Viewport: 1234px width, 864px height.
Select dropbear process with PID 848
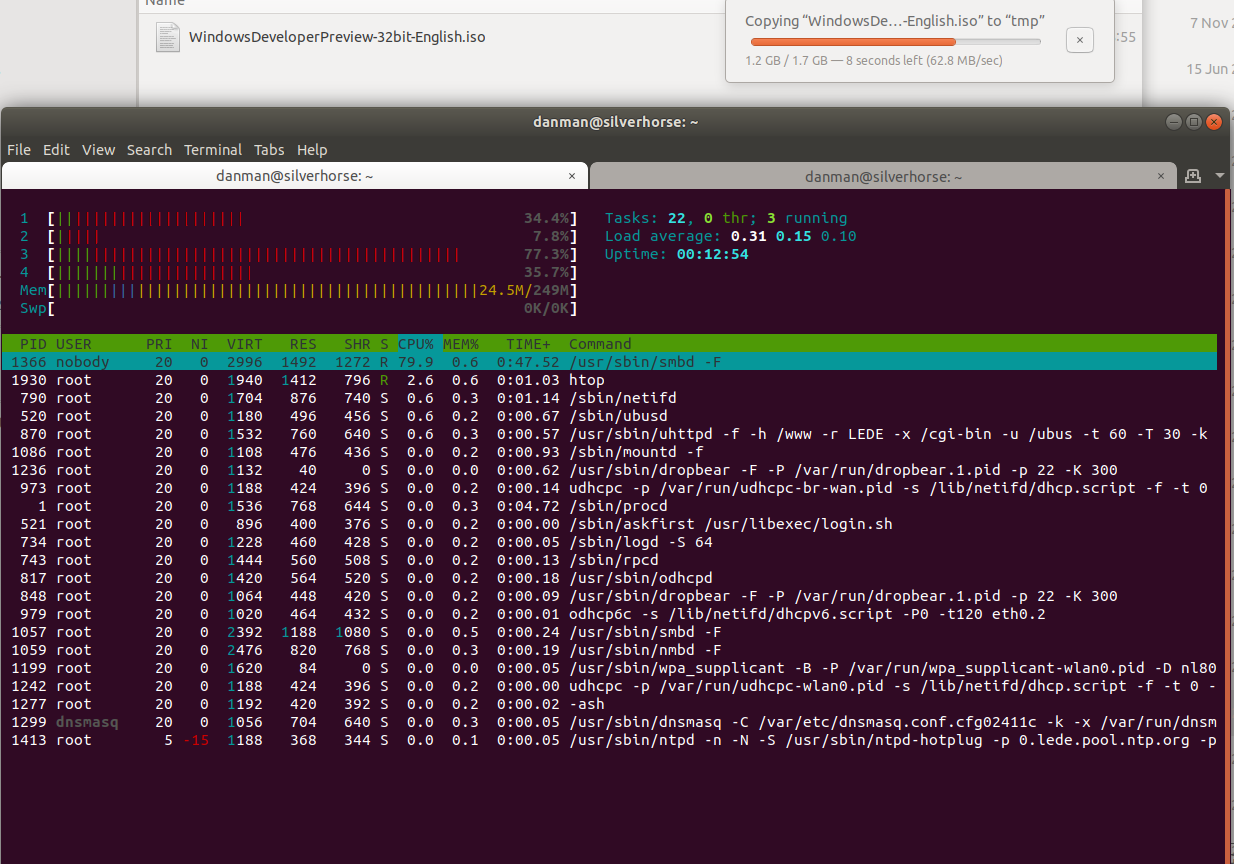click(x=609, y=596)
